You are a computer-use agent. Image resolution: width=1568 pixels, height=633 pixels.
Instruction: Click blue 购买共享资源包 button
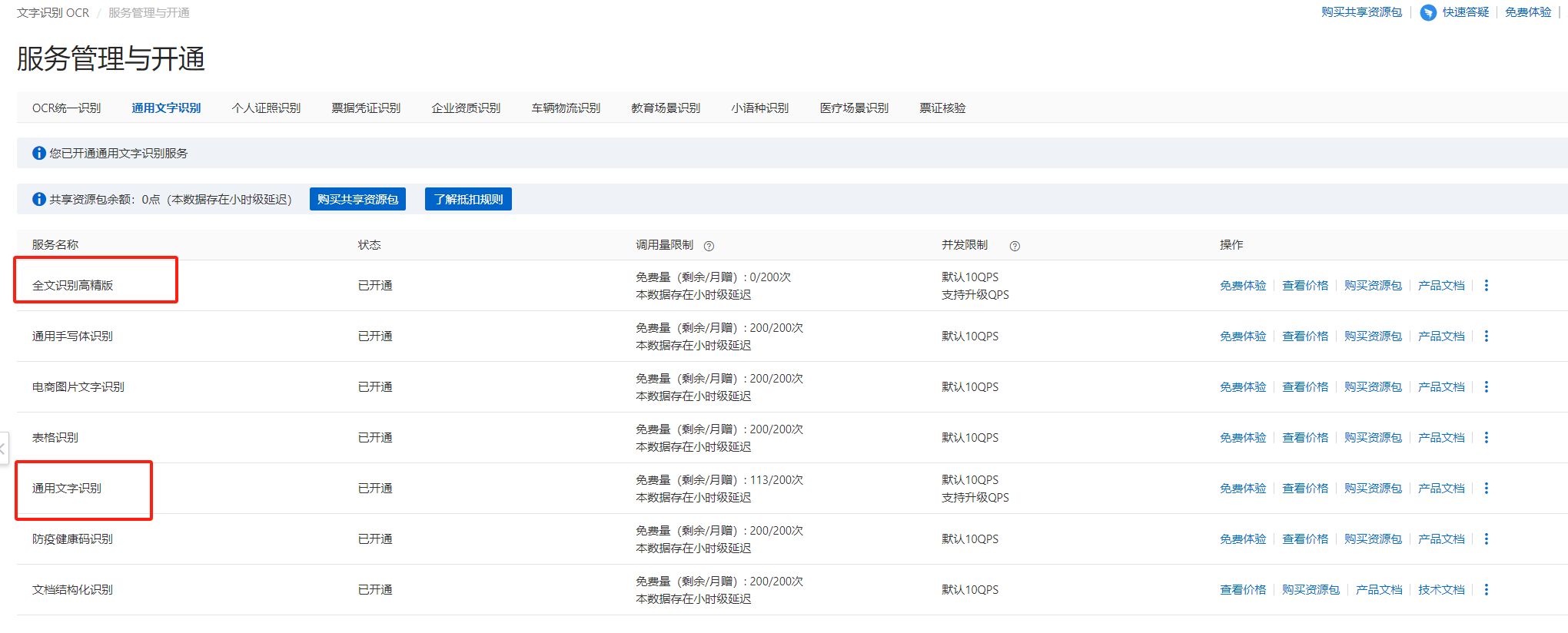coord(357,199)
